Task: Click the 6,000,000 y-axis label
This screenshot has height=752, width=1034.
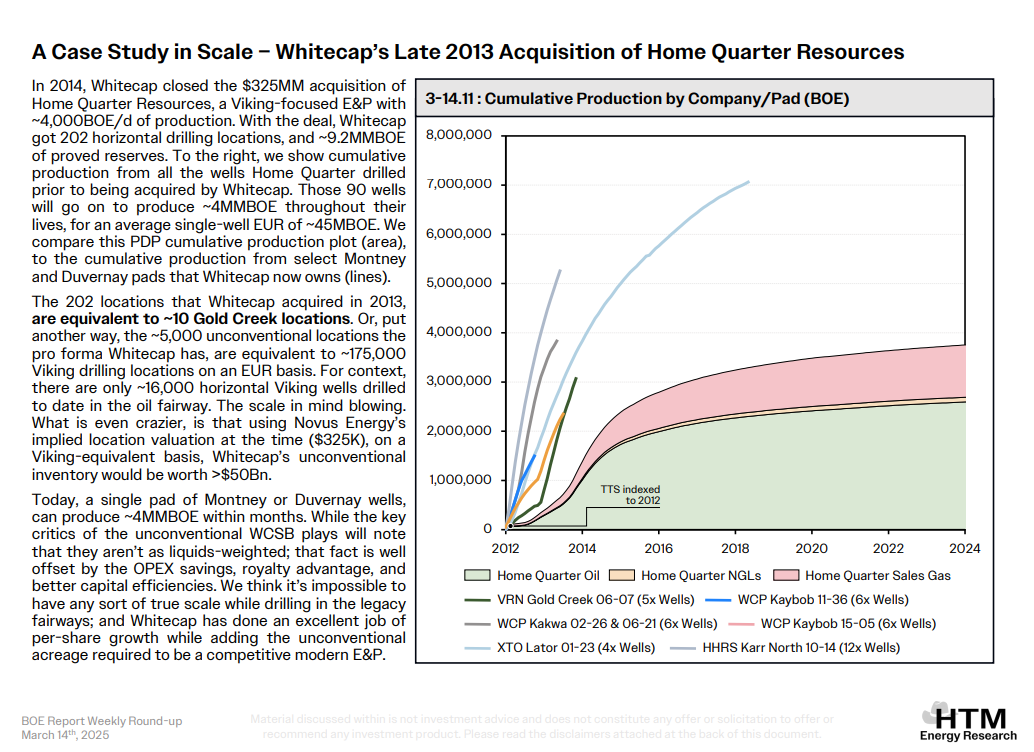Action: pyautogui.click(x=459, y=234)
